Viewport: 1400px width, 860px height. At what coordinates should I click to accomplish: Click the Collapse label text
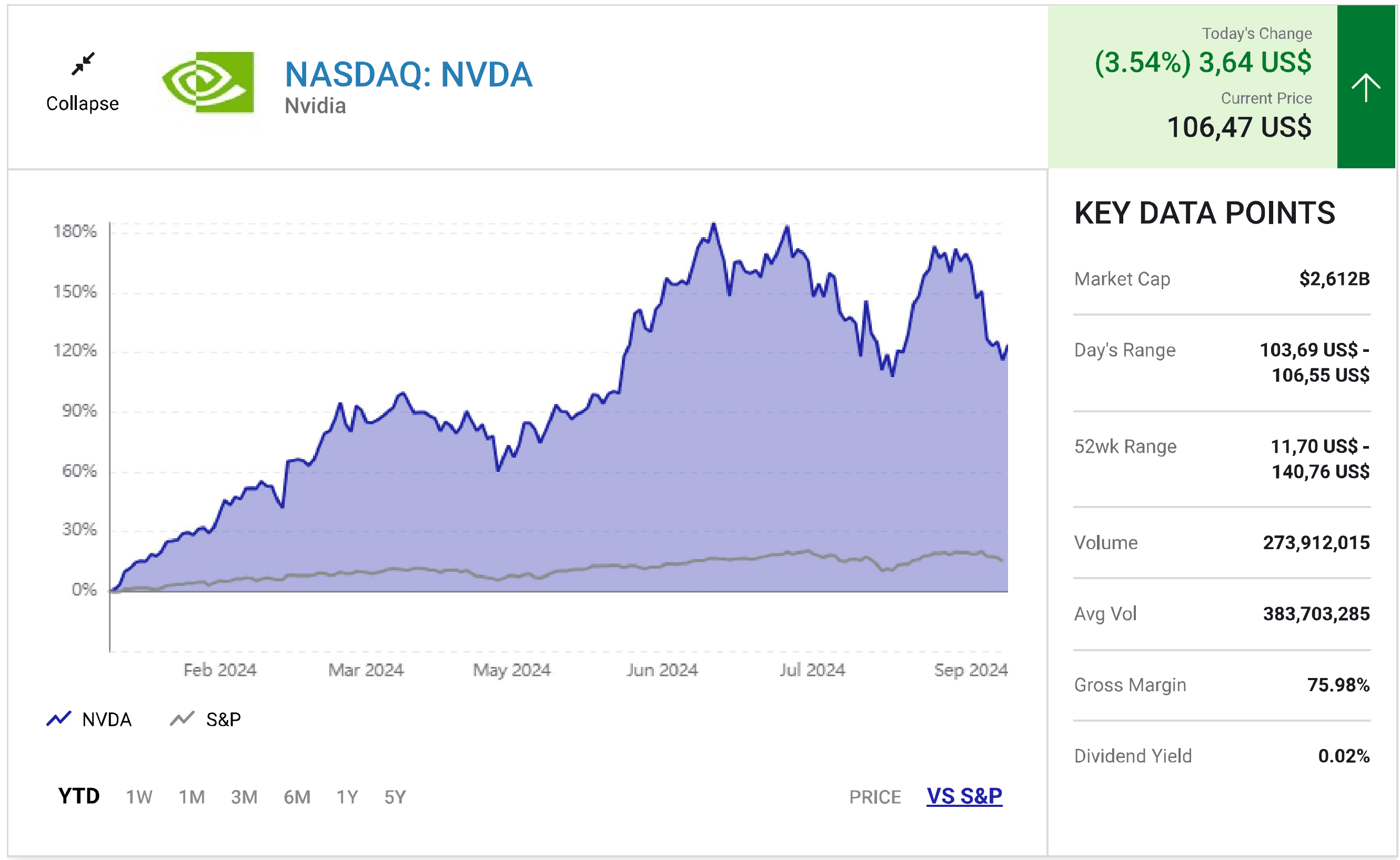pos(83,104)
